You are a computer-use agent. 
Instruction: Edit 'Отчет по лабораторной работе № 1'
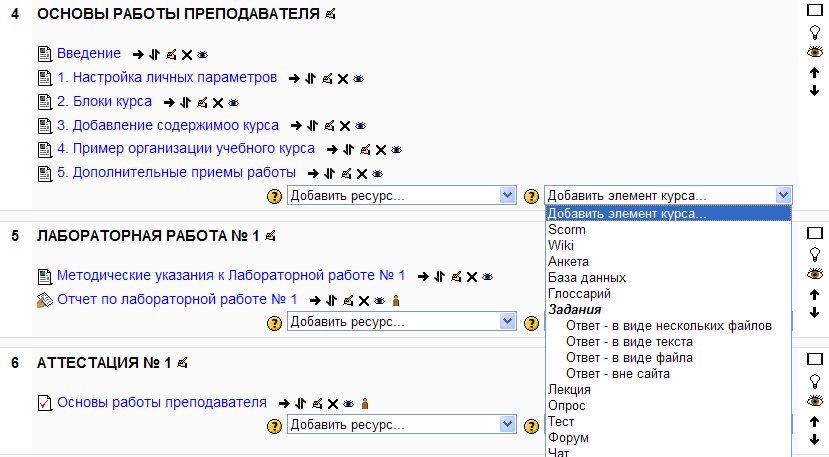(348, 300)
